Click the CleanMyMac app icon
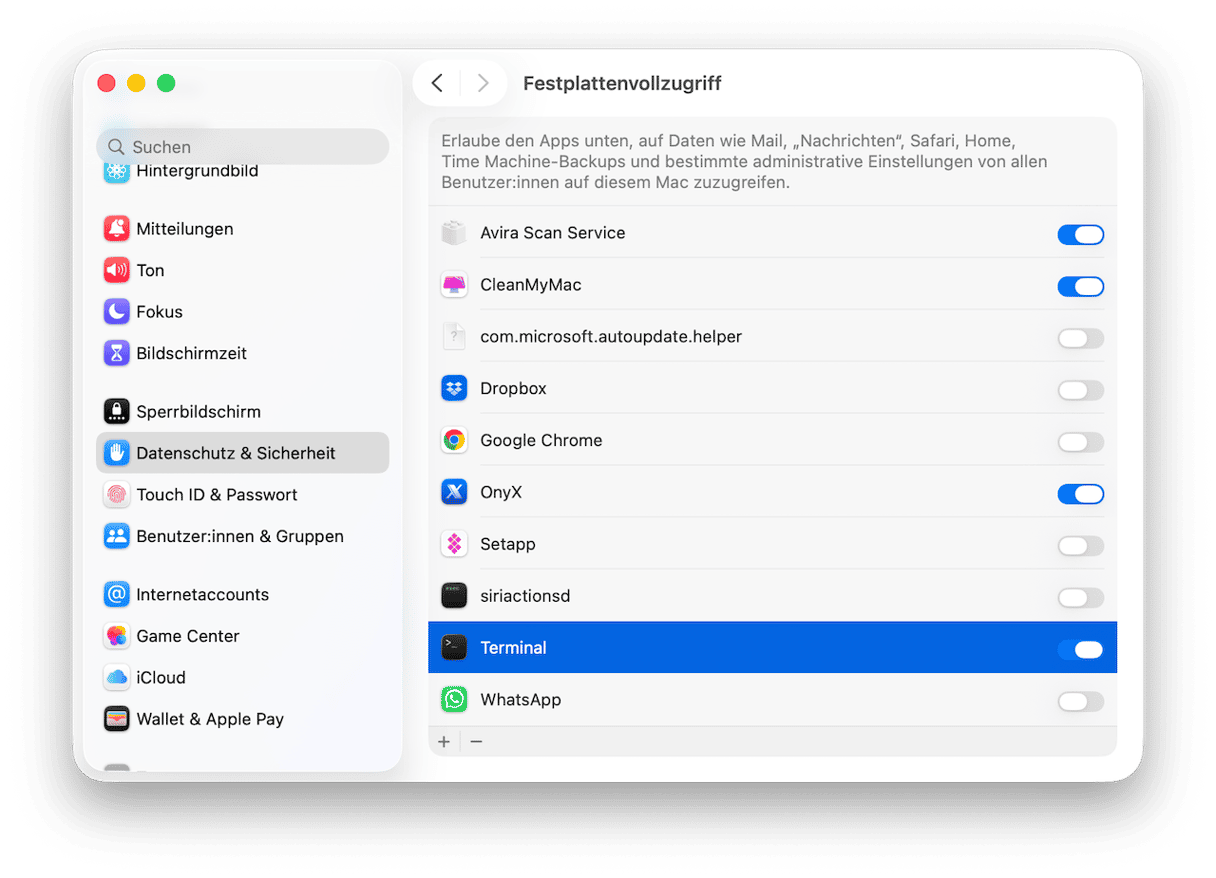Viewport: 1216px width, 878px height. (454, 285)
